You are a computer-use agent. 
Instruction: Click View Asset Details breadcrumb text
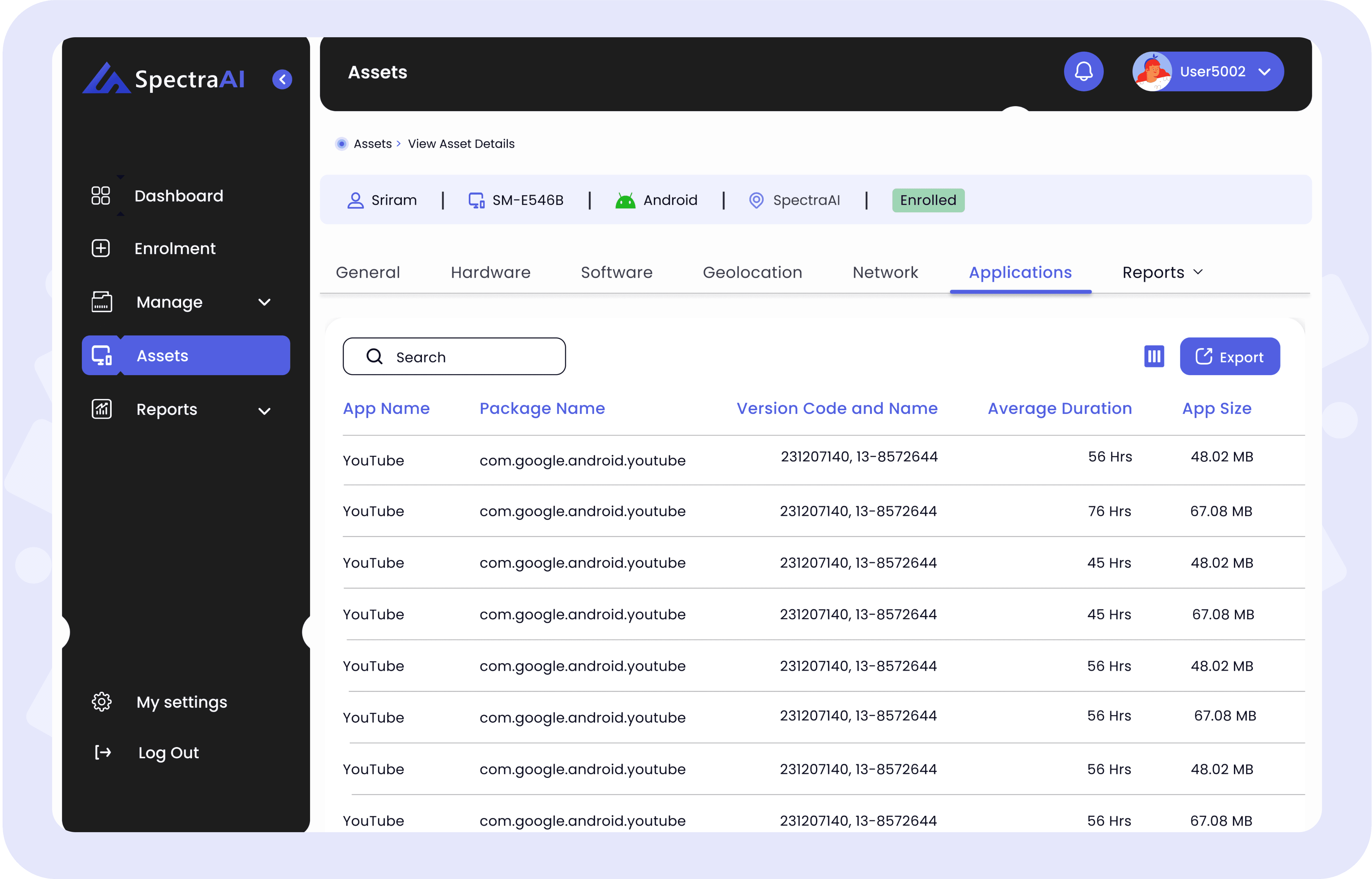(x=461, y=144)
